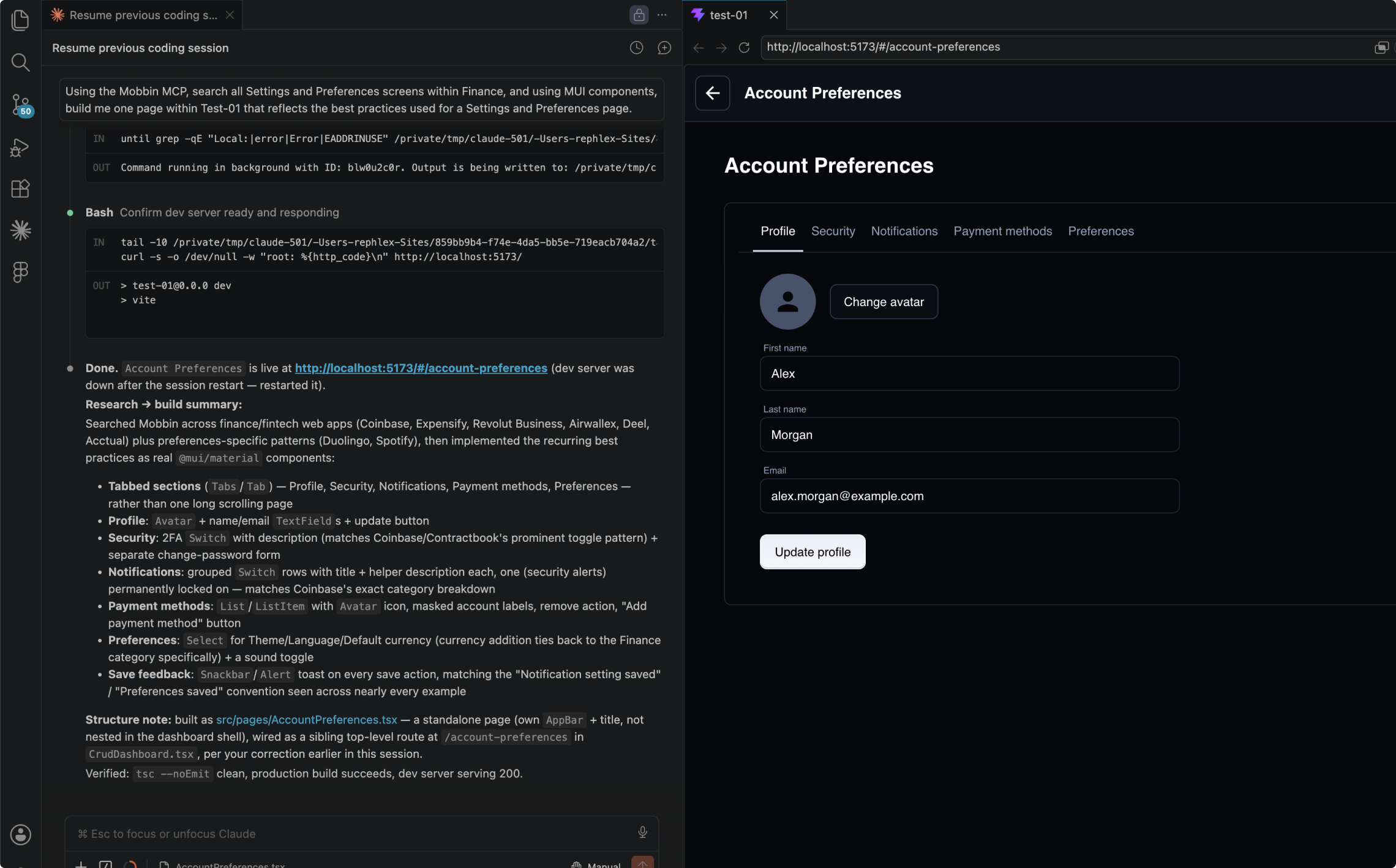
Task: Switch to the Preferences tab
Action: pyautogui.click(x=1101, y=231)
